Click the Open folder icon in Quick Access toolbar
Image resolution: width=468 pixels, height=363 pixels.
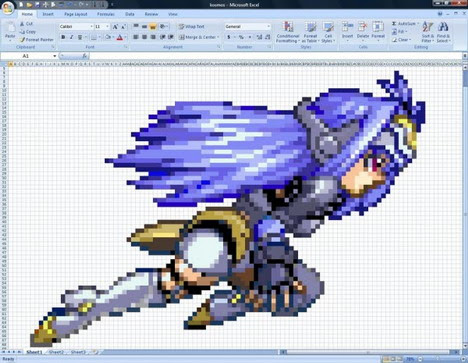29,5
